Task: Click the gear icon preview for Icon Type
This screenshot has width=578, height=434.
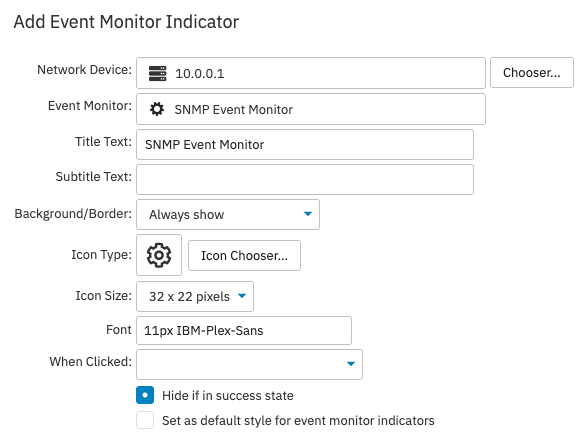Action: [x=159, y=255]
